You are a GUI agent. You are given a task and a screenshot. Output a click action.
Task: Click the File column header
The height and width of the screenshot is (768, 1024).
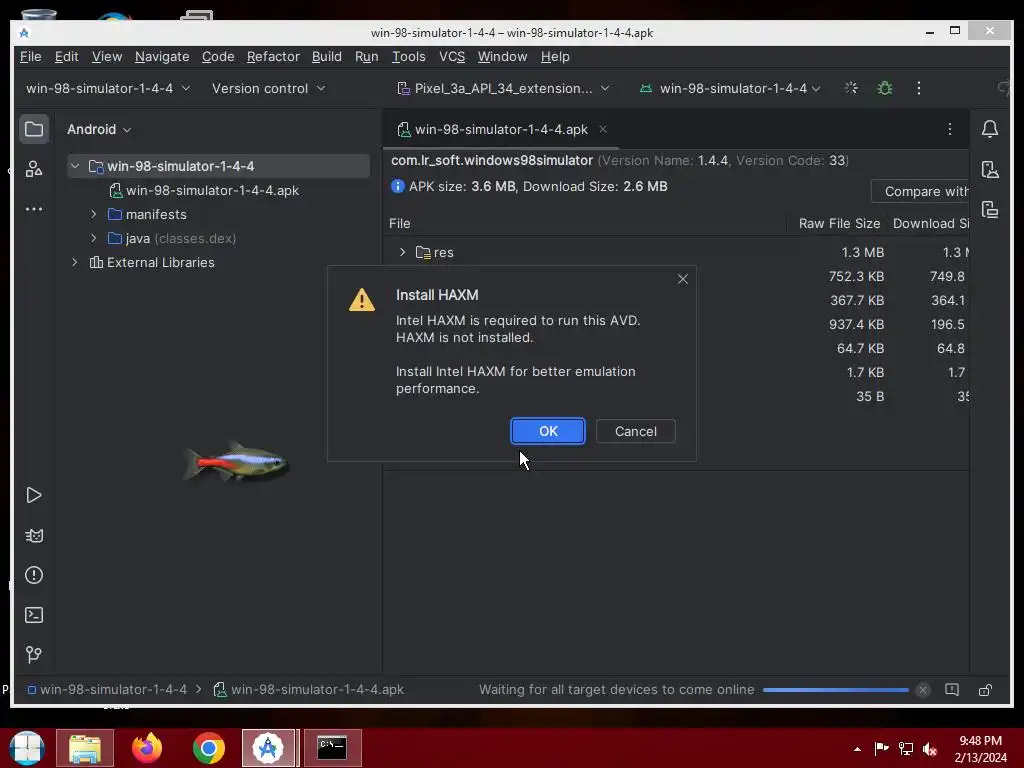[x=400, y=223]
